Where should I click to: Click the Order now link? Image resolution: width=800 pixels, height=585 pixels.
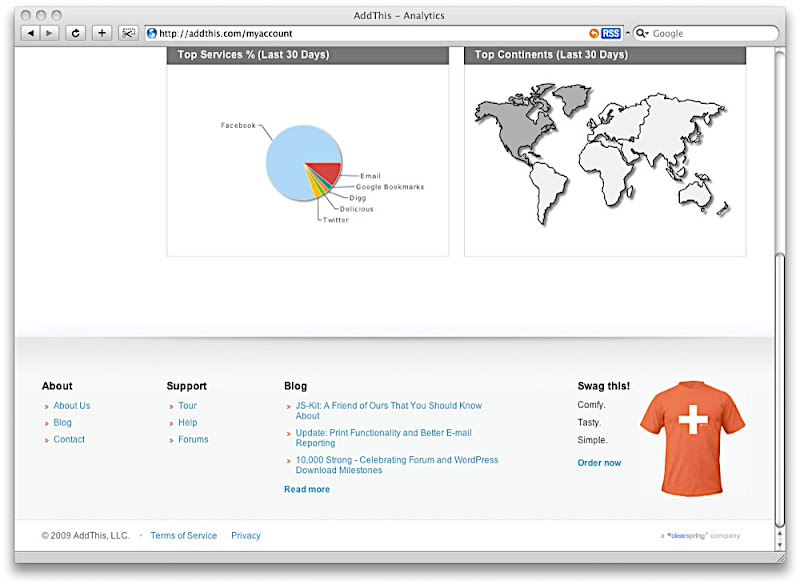pos(599,463)
